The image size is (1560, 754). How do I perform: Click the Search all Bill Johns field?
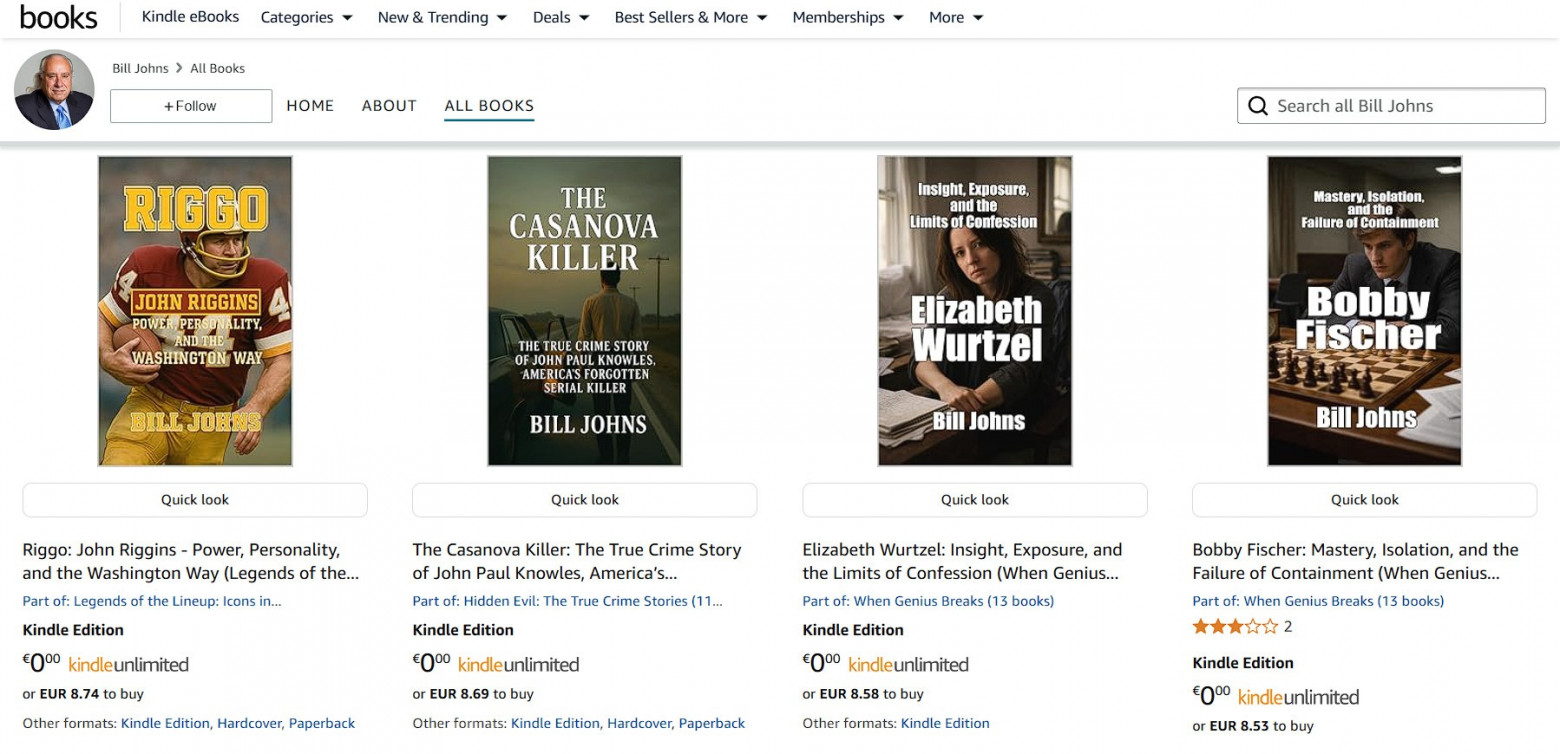coord(1391,106)
